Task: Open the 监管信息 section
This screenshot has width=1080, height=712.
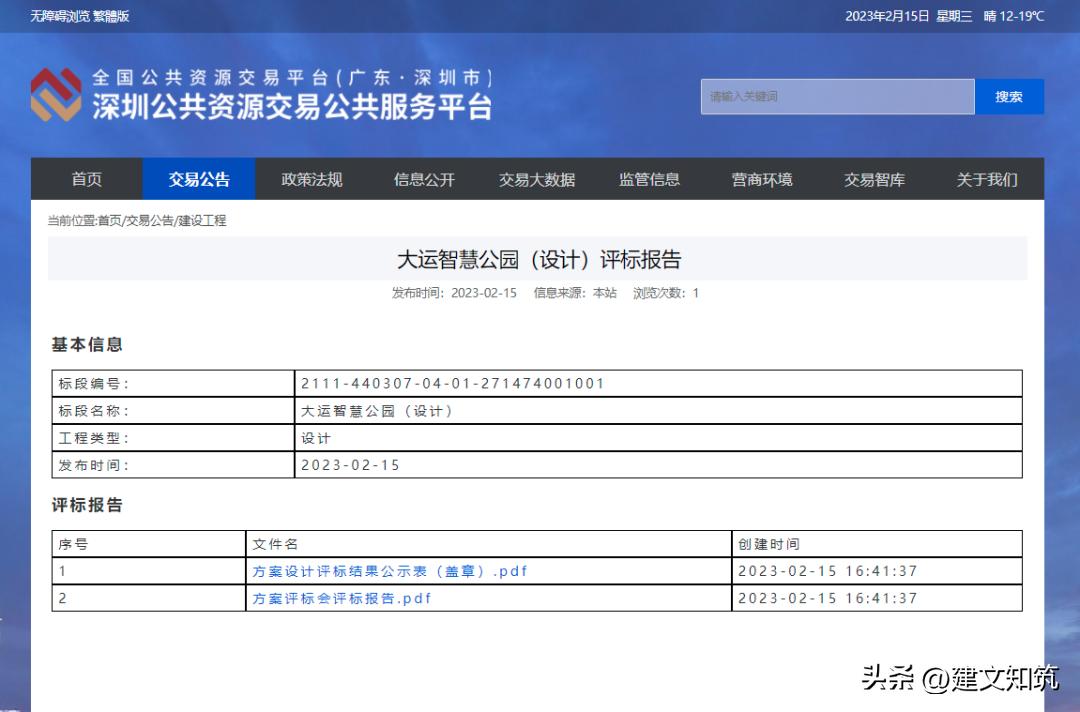Action: pyautogui.click(x=648, y=179)
